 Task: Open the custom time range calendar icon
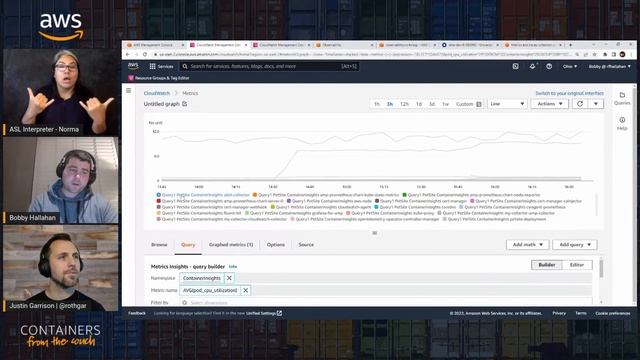click(x=479, y=104)
